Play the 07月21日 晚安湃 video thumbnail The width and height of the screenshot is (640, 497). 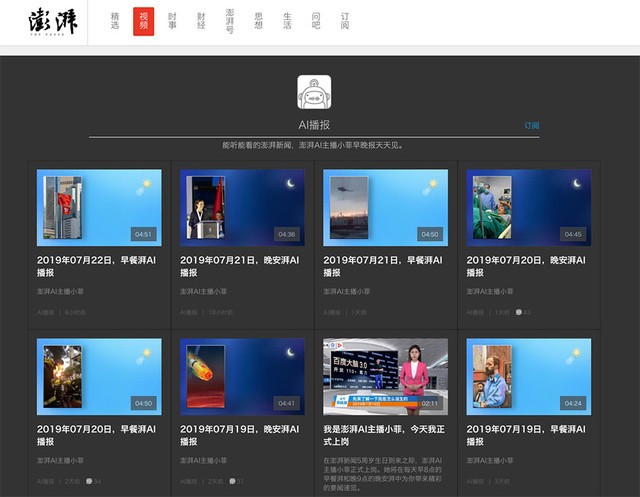tap(242, 208)
